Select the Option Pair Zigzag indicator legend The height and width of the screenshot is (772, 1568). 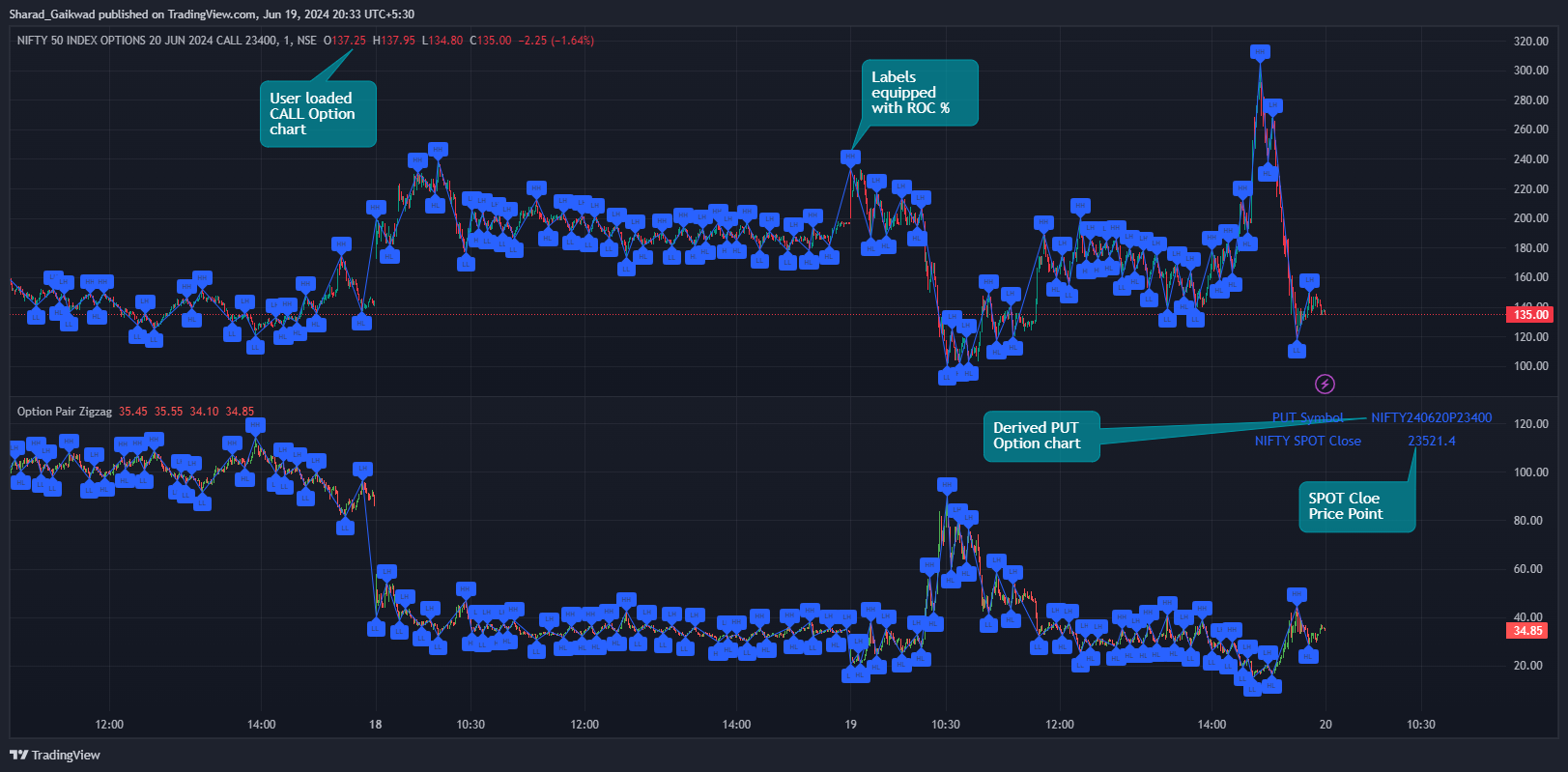(65, 412)
